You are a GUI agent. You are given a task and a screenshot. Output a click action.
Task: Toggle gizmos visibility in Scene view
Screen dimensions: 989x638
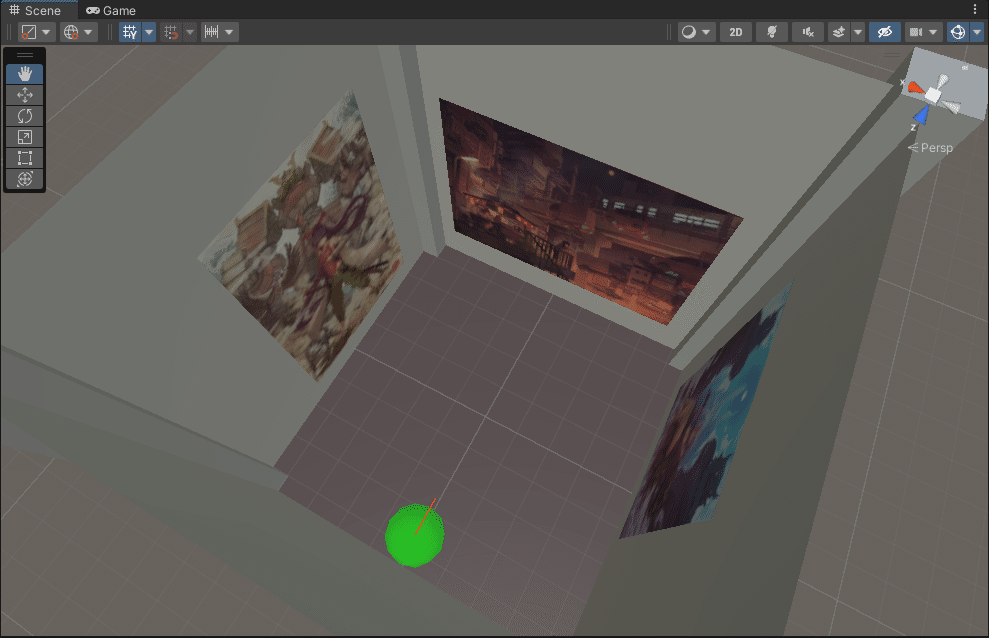[x=957, y=32]
